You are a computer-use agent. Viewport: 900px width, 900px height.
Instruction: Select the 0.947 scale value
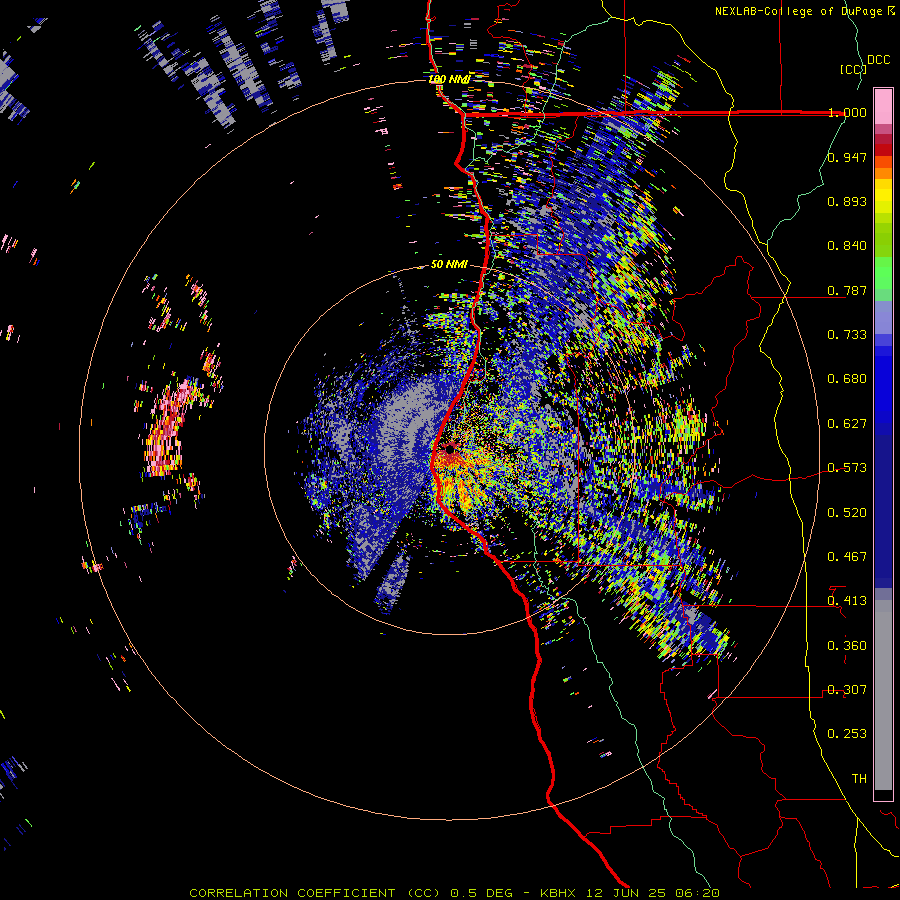847,157
